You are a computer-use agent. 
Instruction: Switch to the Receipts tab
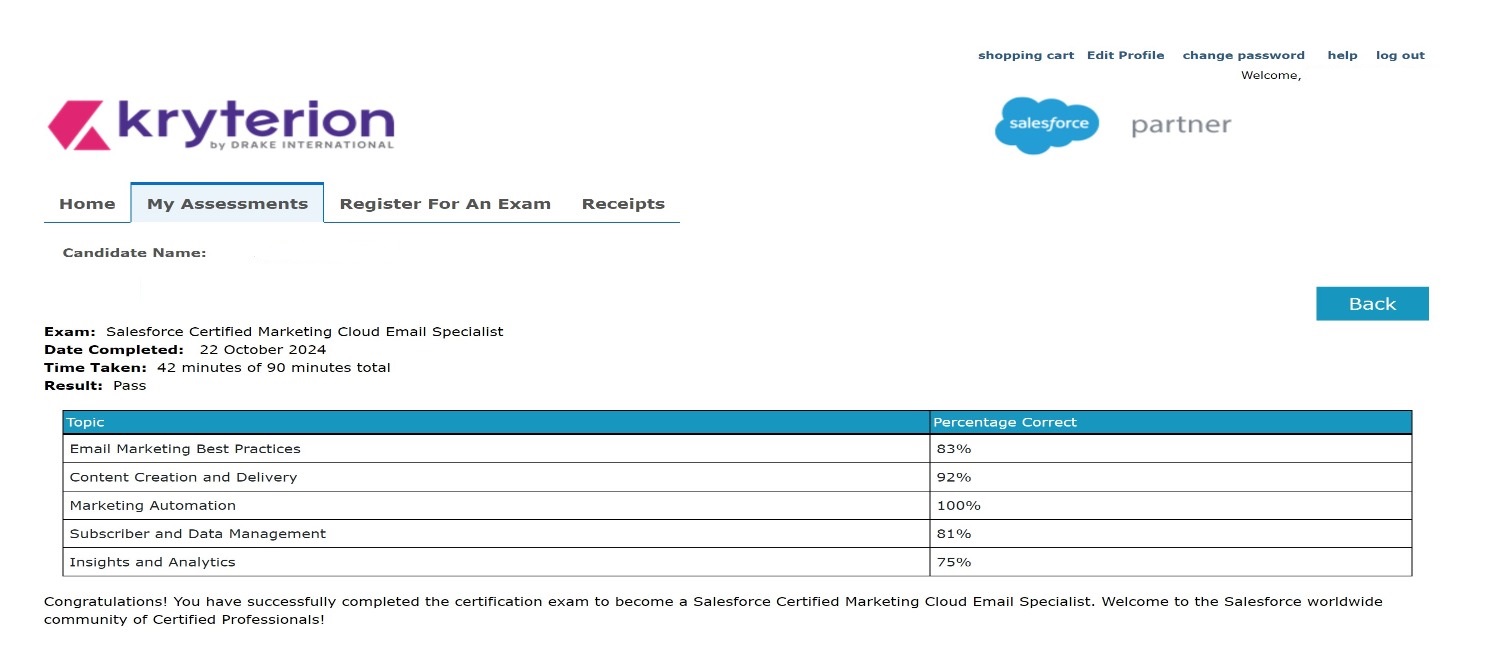pyautogui.click(x=623, y=204)
